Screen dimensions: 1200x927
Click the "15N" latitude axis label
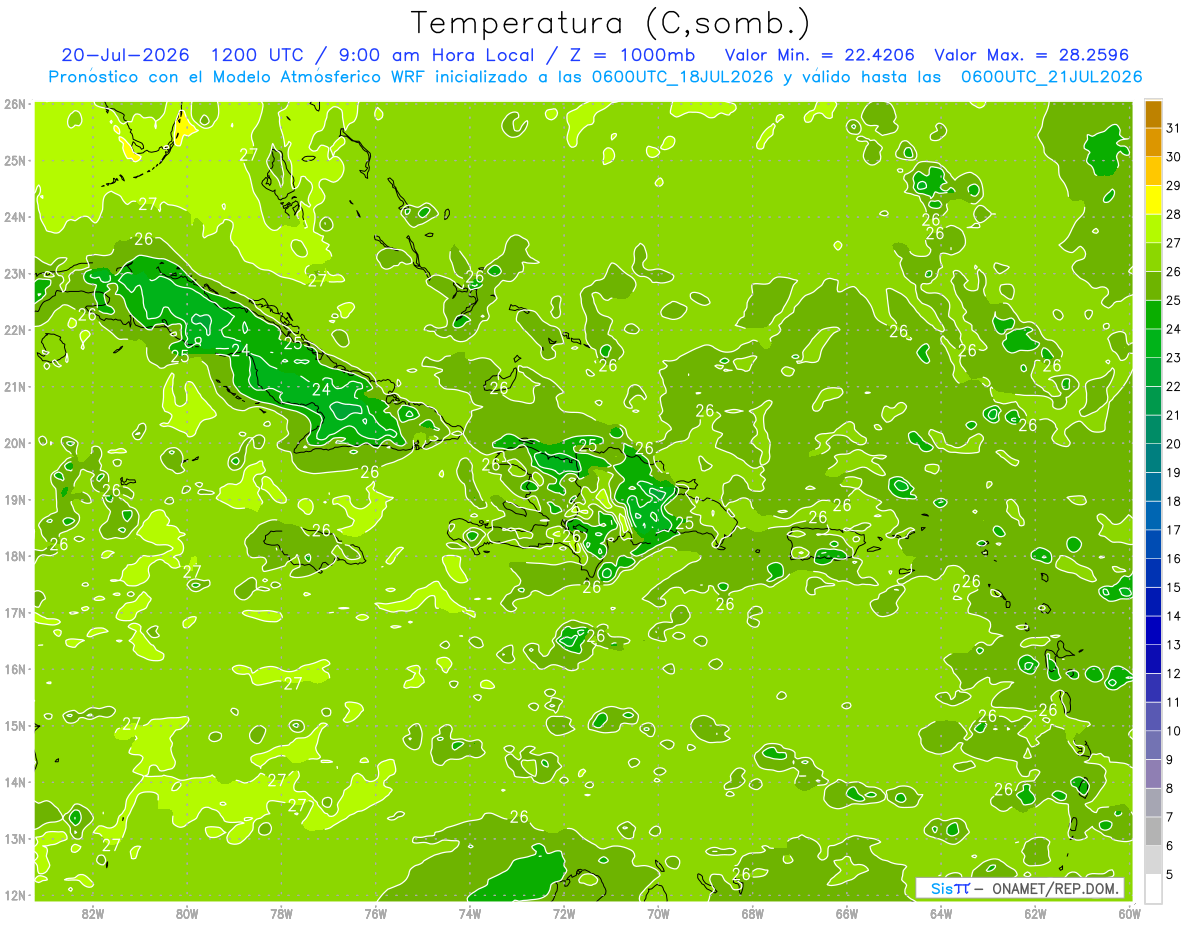[15, 725]
